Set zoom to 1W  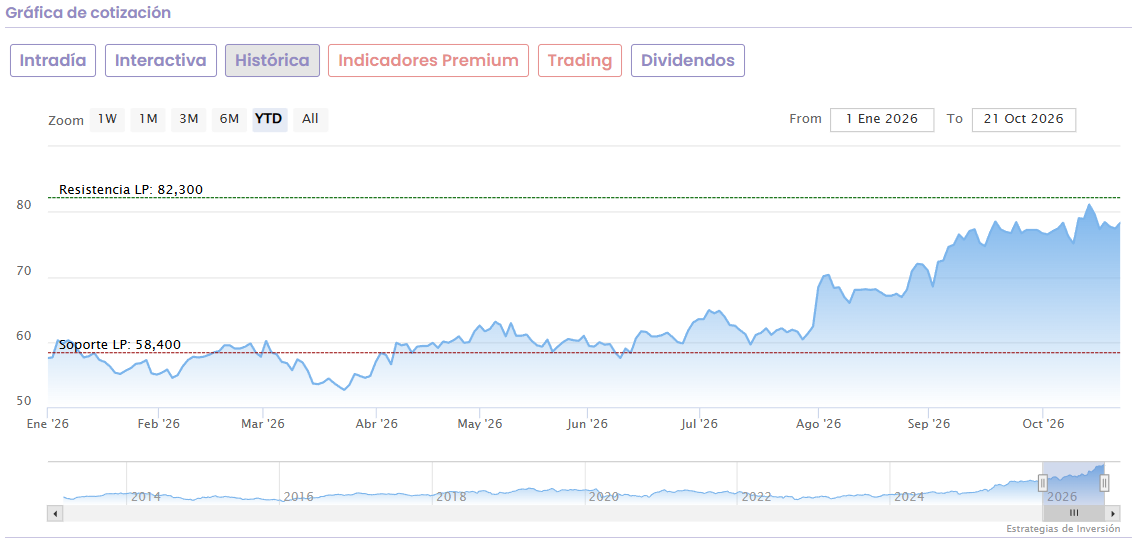(x=108, y=119)
